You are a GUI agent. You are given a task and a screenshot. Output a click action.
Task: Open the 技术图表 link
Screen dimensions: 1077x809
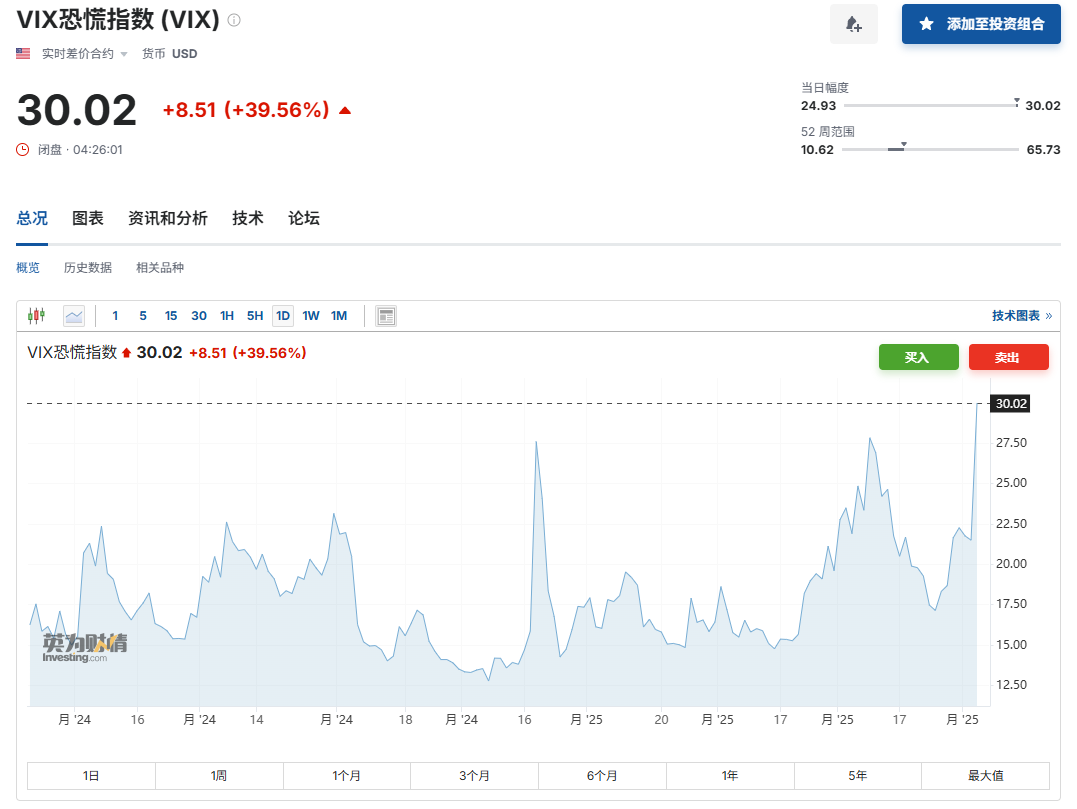[1021, 316]
